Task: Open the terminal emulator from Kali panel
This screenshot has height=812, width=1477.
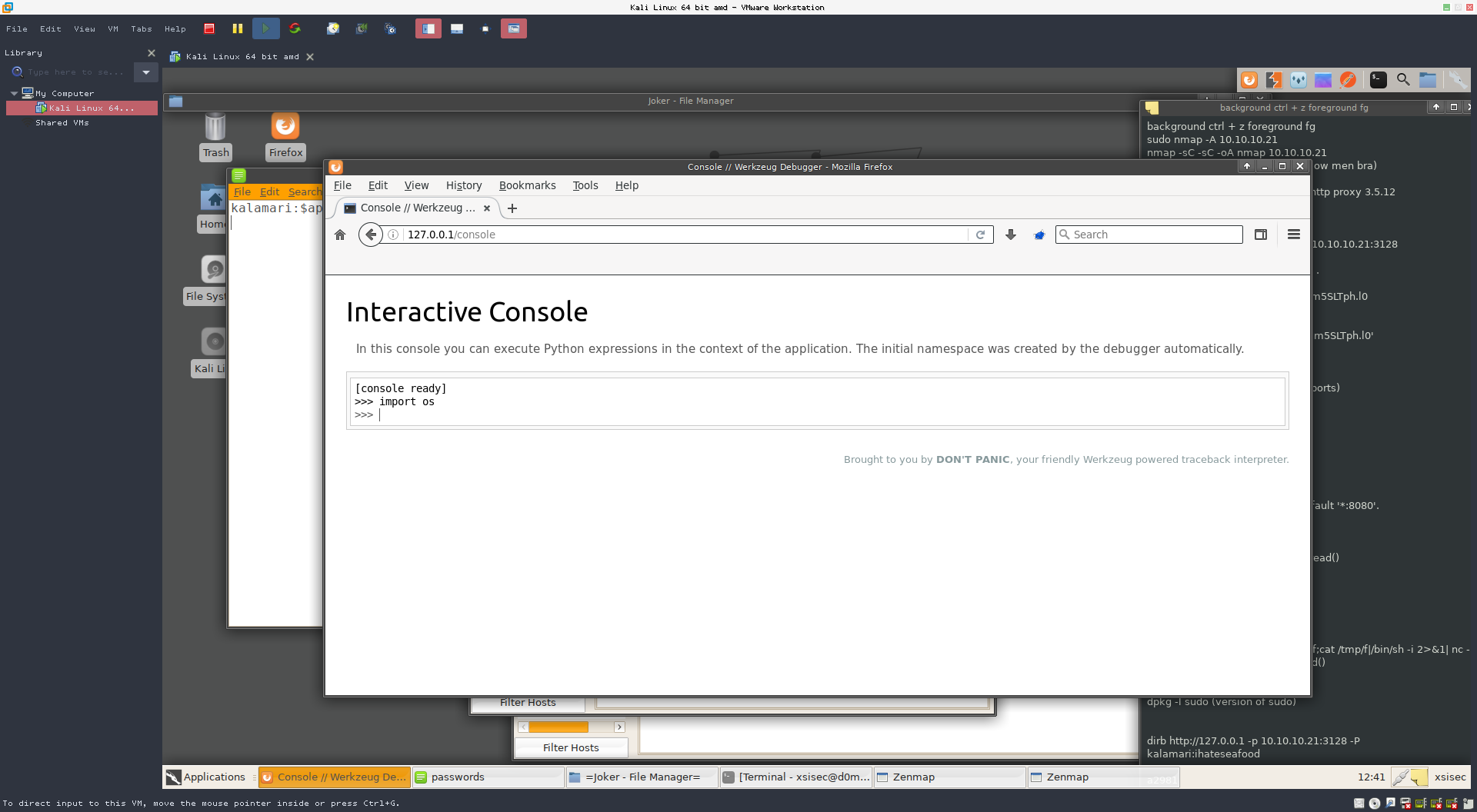Action: point(1379,80)
